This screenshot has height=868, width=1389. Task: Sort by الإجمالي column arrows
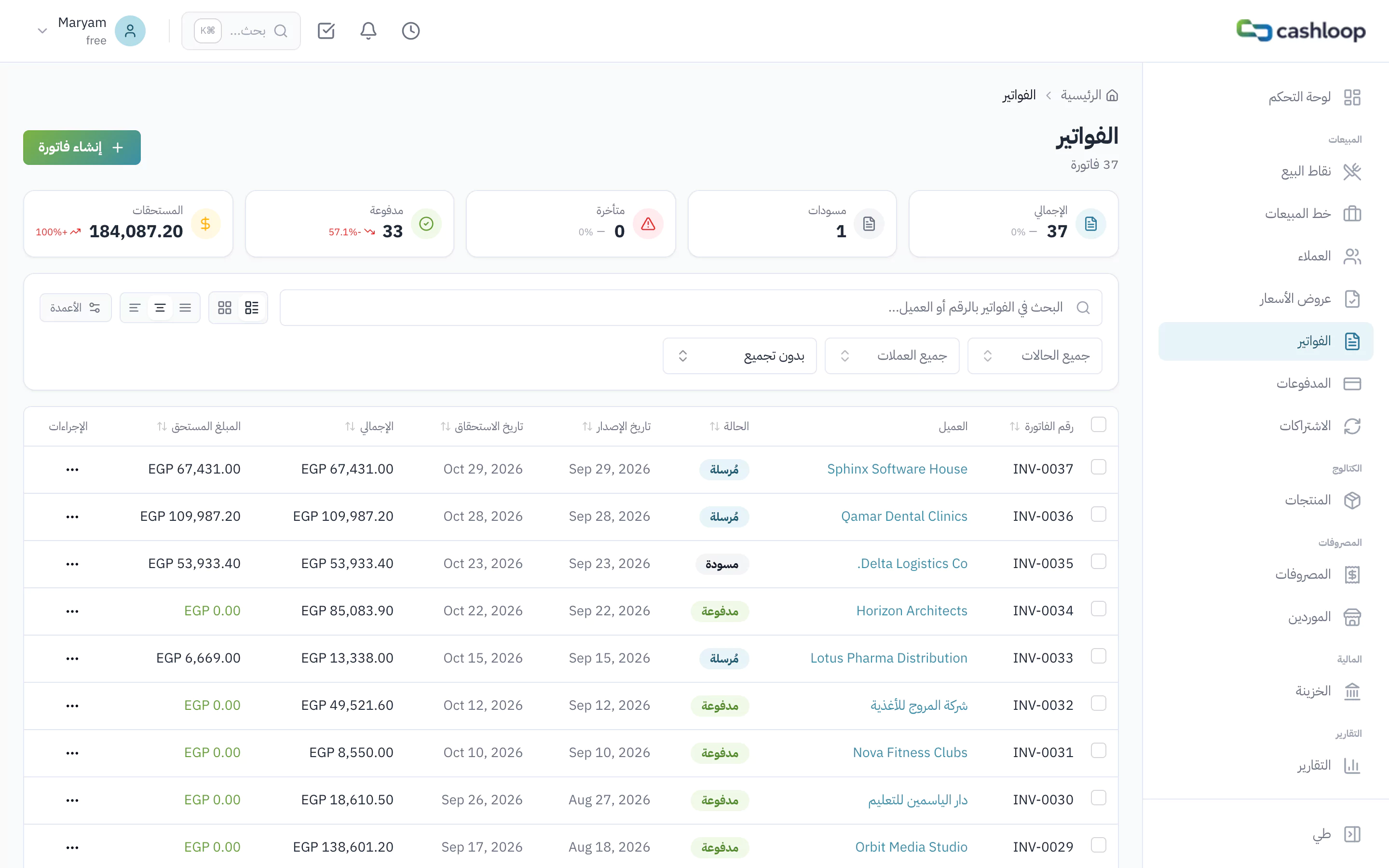point(350,427)
